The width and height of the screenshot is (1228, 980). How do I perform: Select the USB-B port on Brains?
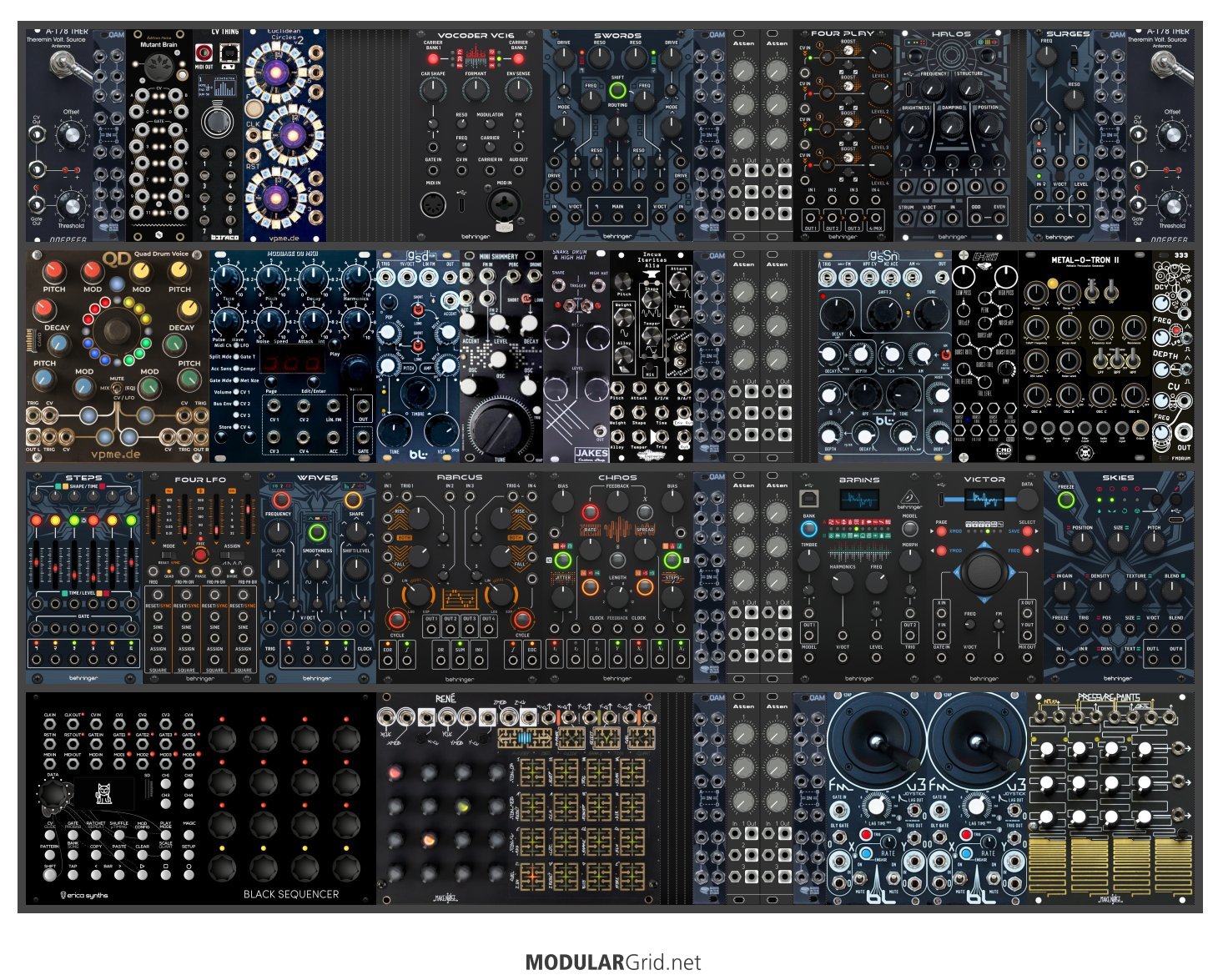pyautogui.click(x=809, y=499)
